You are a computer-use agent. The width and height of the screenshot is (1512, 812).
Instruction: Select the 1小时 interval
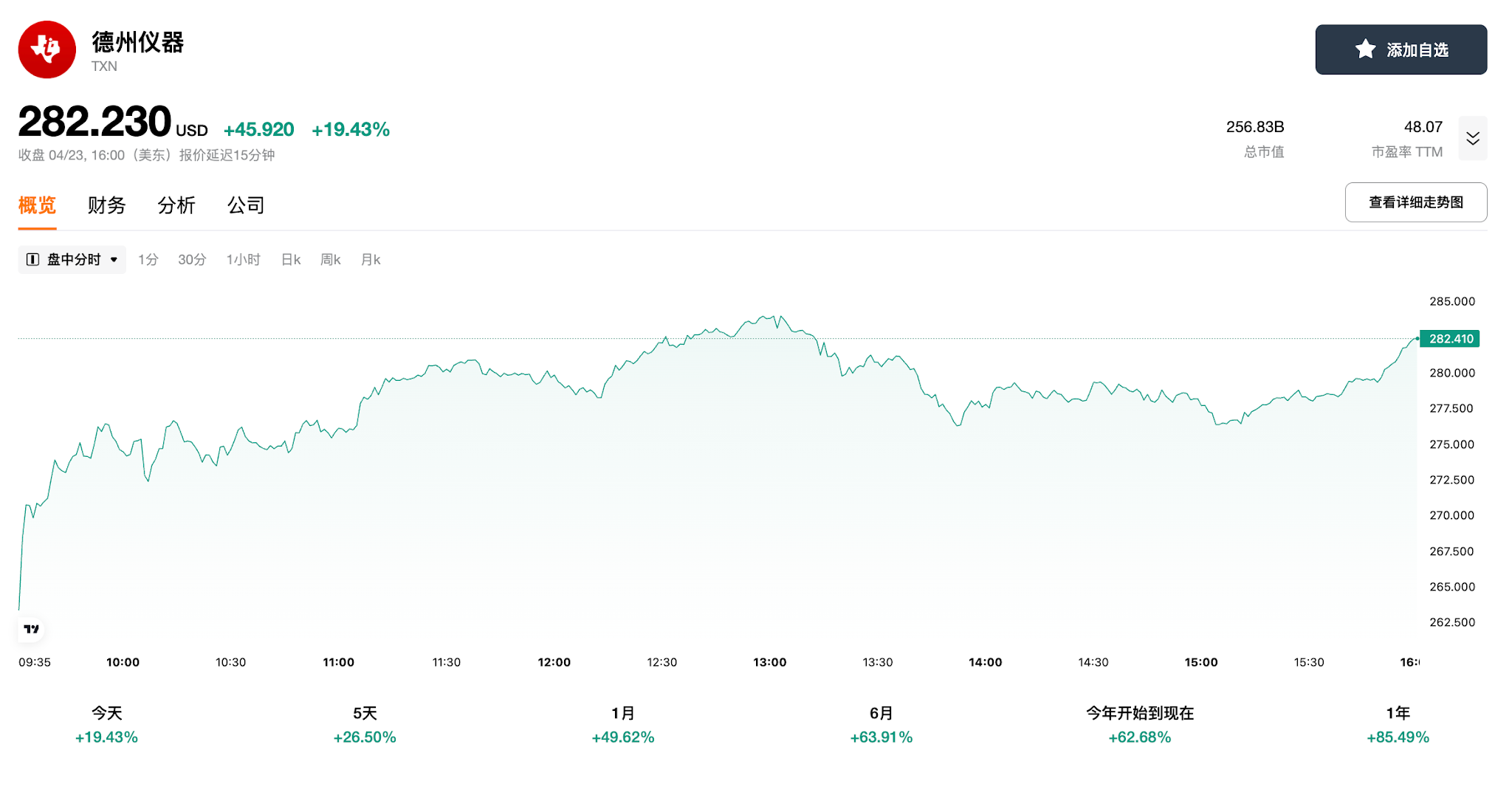pos(243,259)
